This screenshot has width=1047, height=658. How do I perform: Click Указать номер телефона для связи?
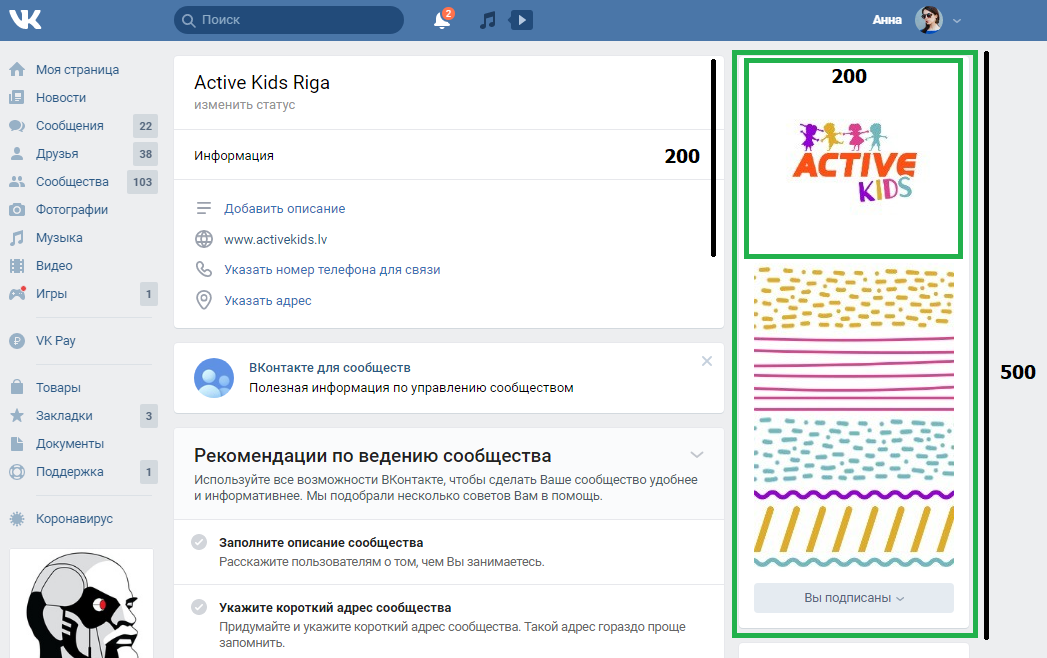click(x=332, y=270)
